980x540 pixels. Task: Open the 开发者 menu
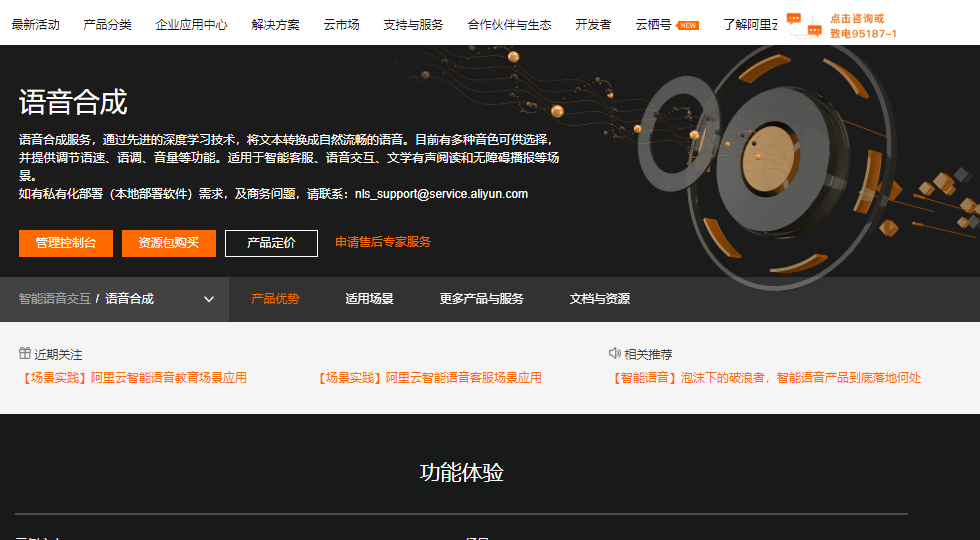coord(593,25)
